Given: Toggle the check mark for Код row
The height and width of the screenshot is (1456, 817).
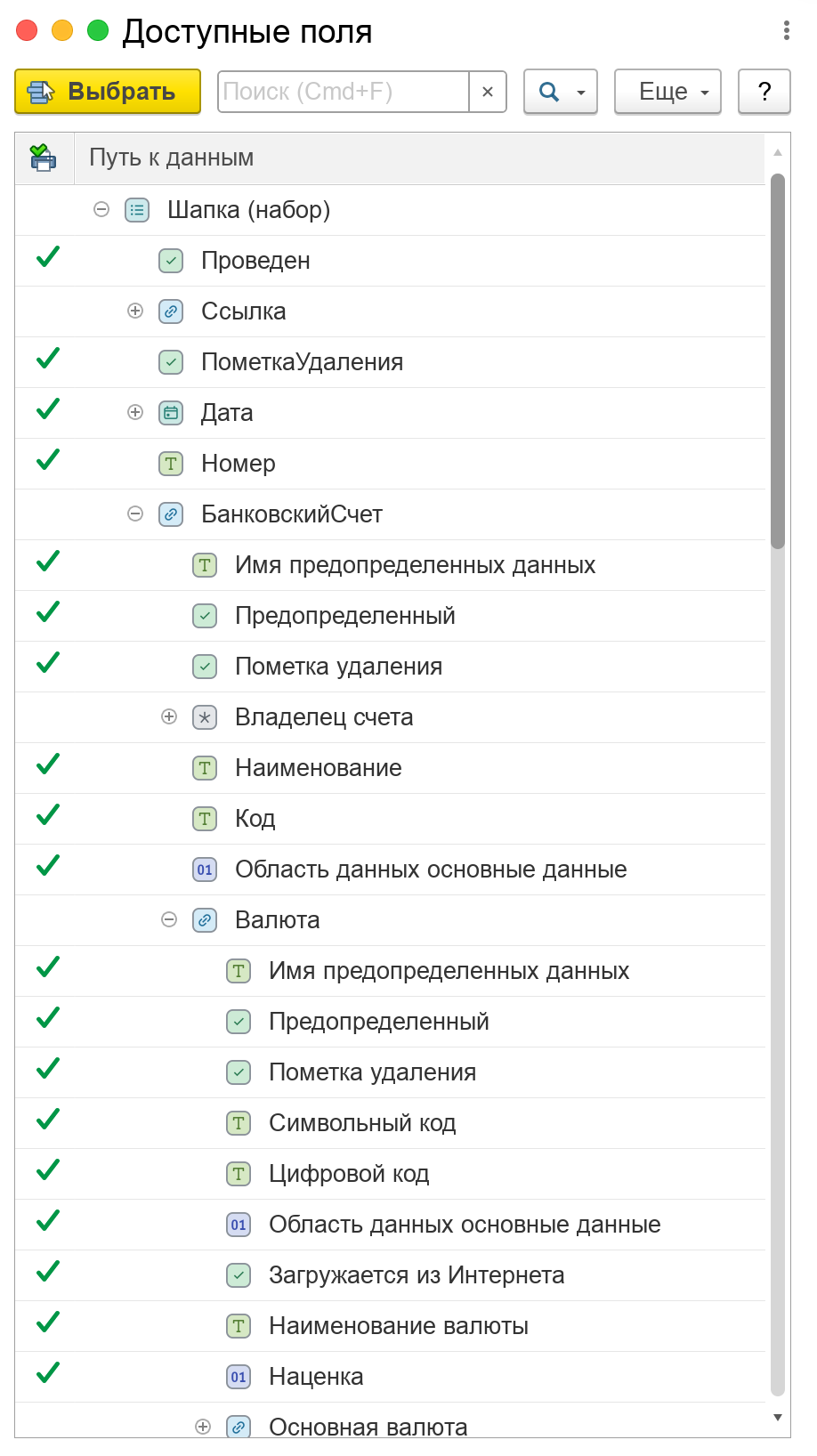Looking at the screenshot, I should coord(48,815).
